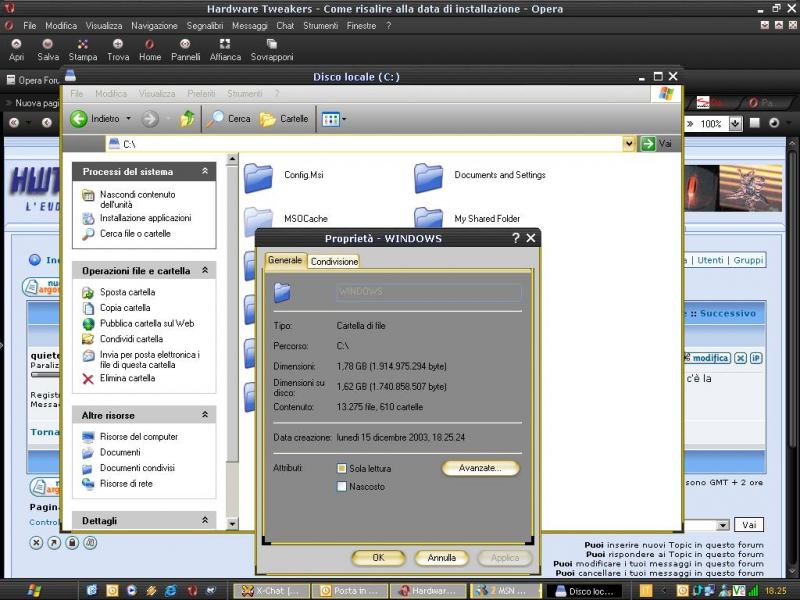Open the forum jump dropdown beside Vai

pyautogui.click(x=722, y=525)
